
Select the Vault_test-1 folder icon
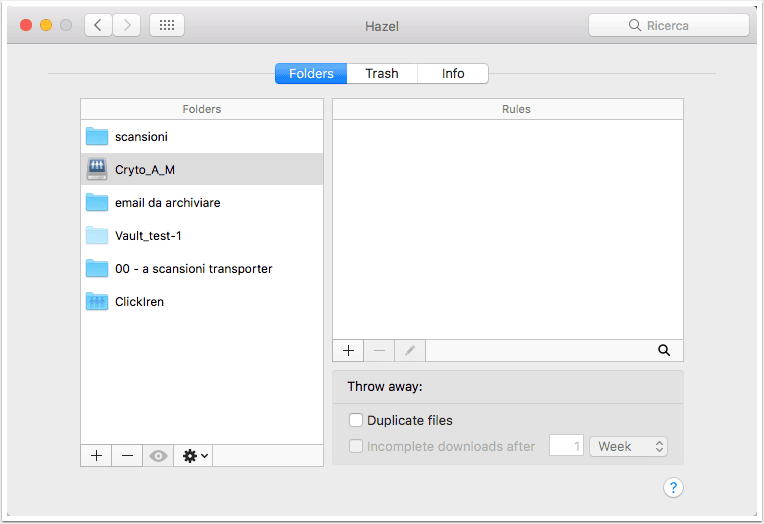[97, 235]
